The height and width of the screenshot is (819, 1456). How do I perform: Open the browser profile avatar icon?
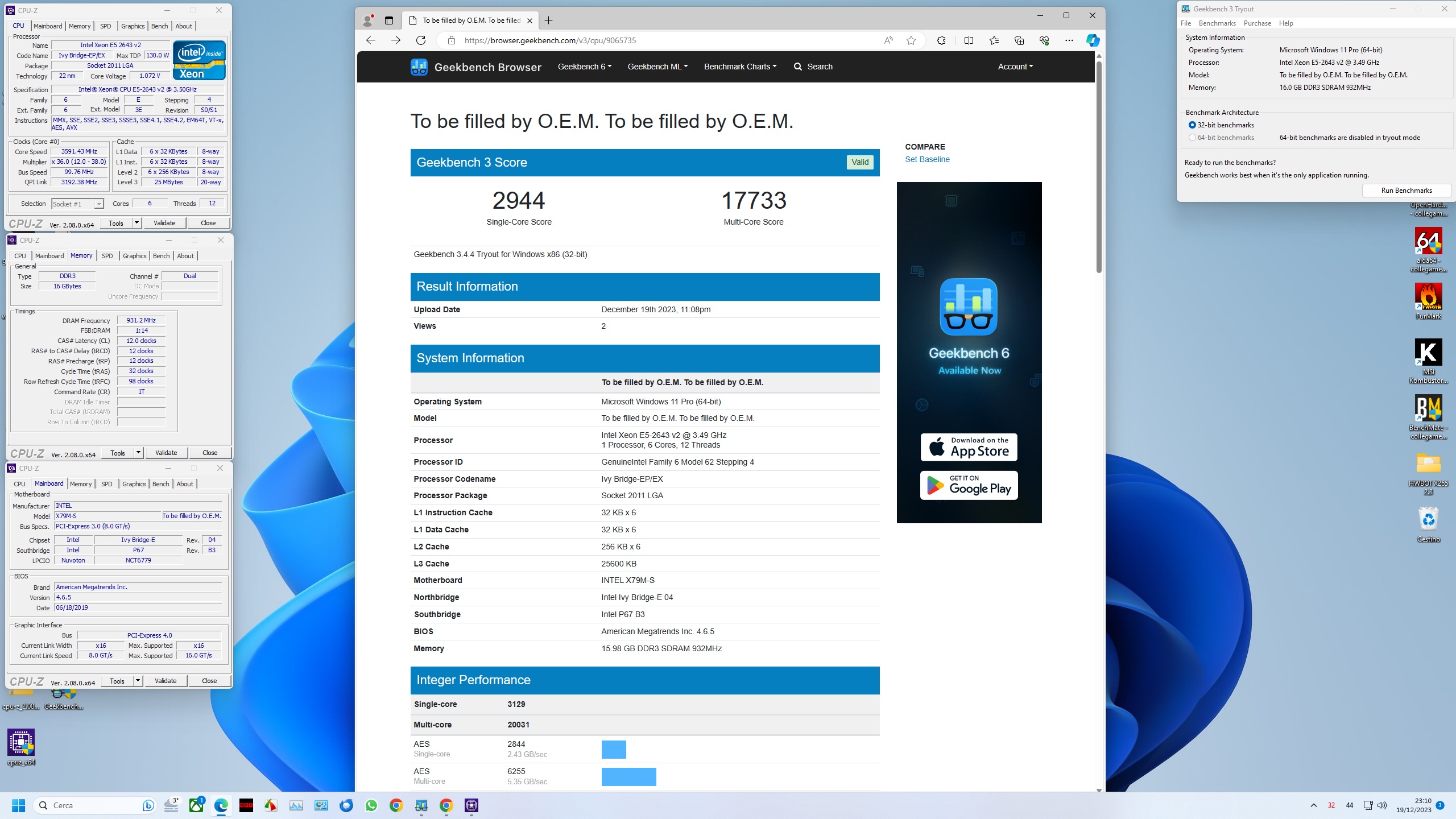coord(368,20)
